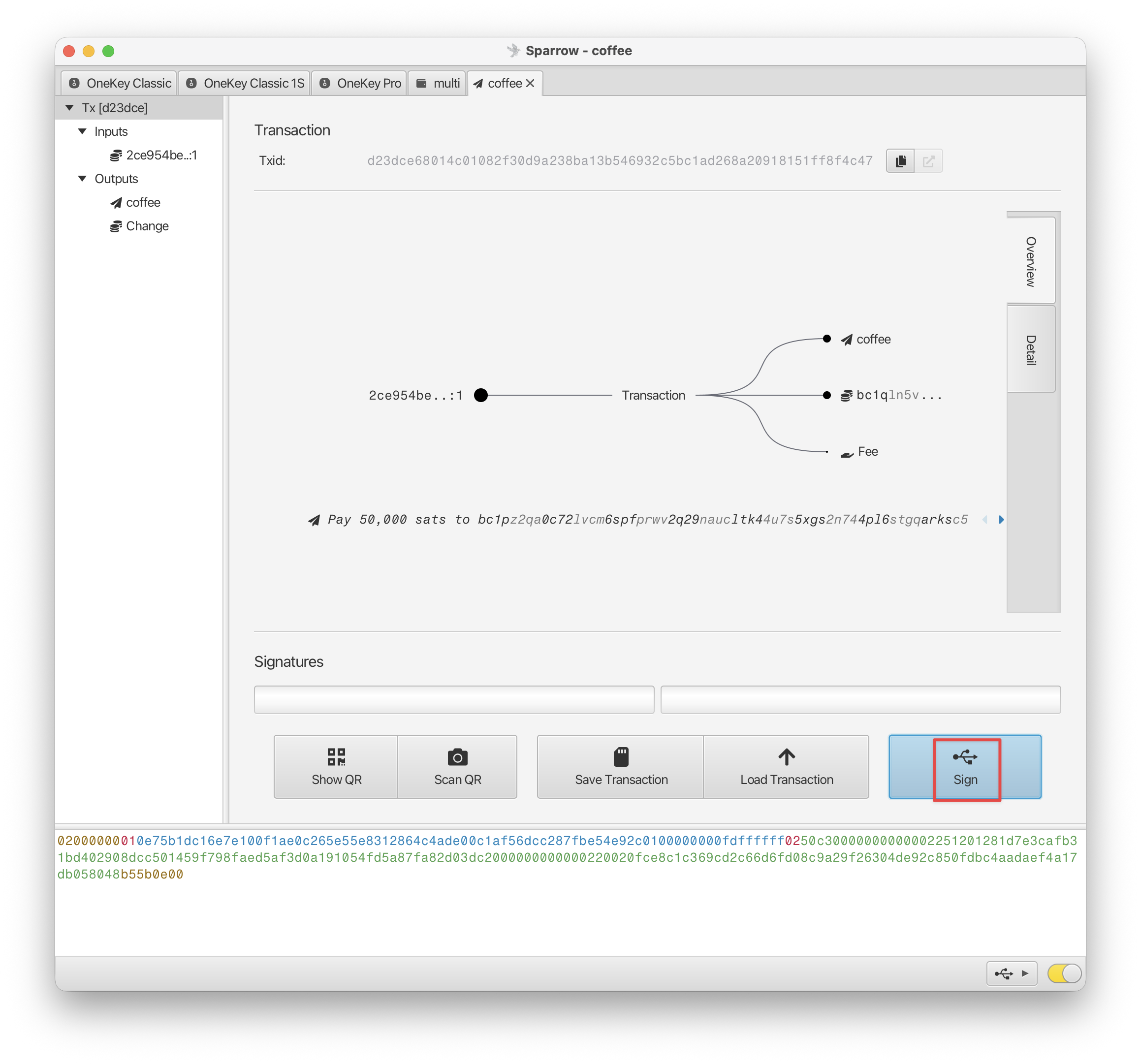1141x1064 pixels.
Task: Collapse the Outputs tree section
Action: tap(83, 179)
